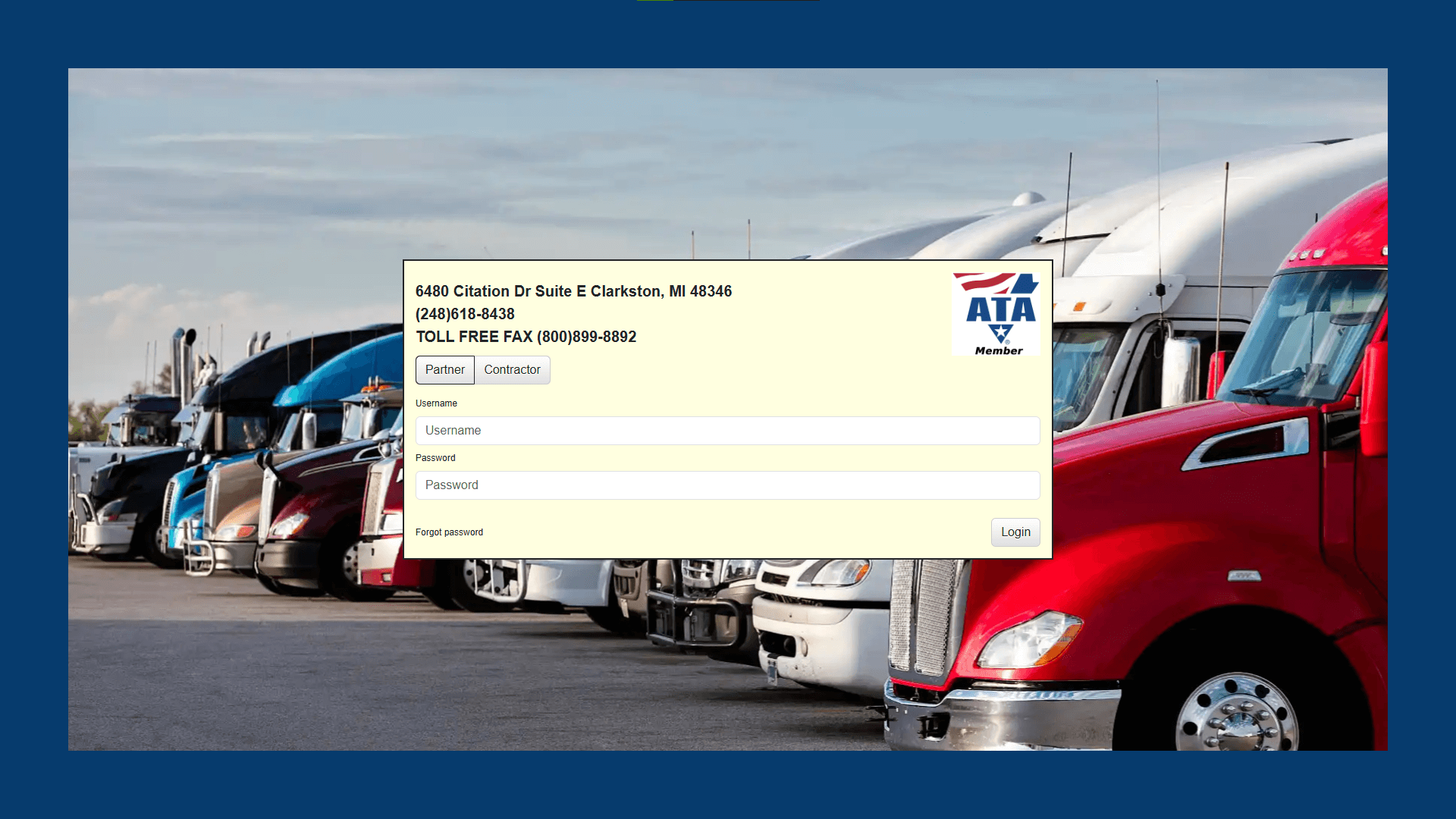Switch to the Contractor login type
1456x819 pixels.
[x=513, y=370]
